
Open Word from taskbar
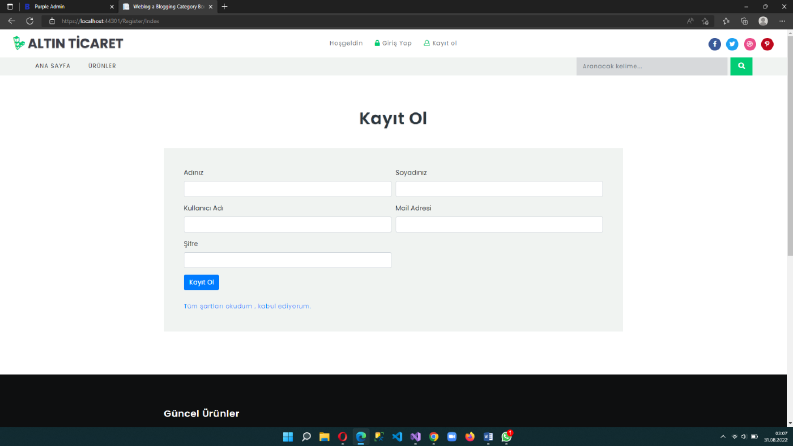488,437
